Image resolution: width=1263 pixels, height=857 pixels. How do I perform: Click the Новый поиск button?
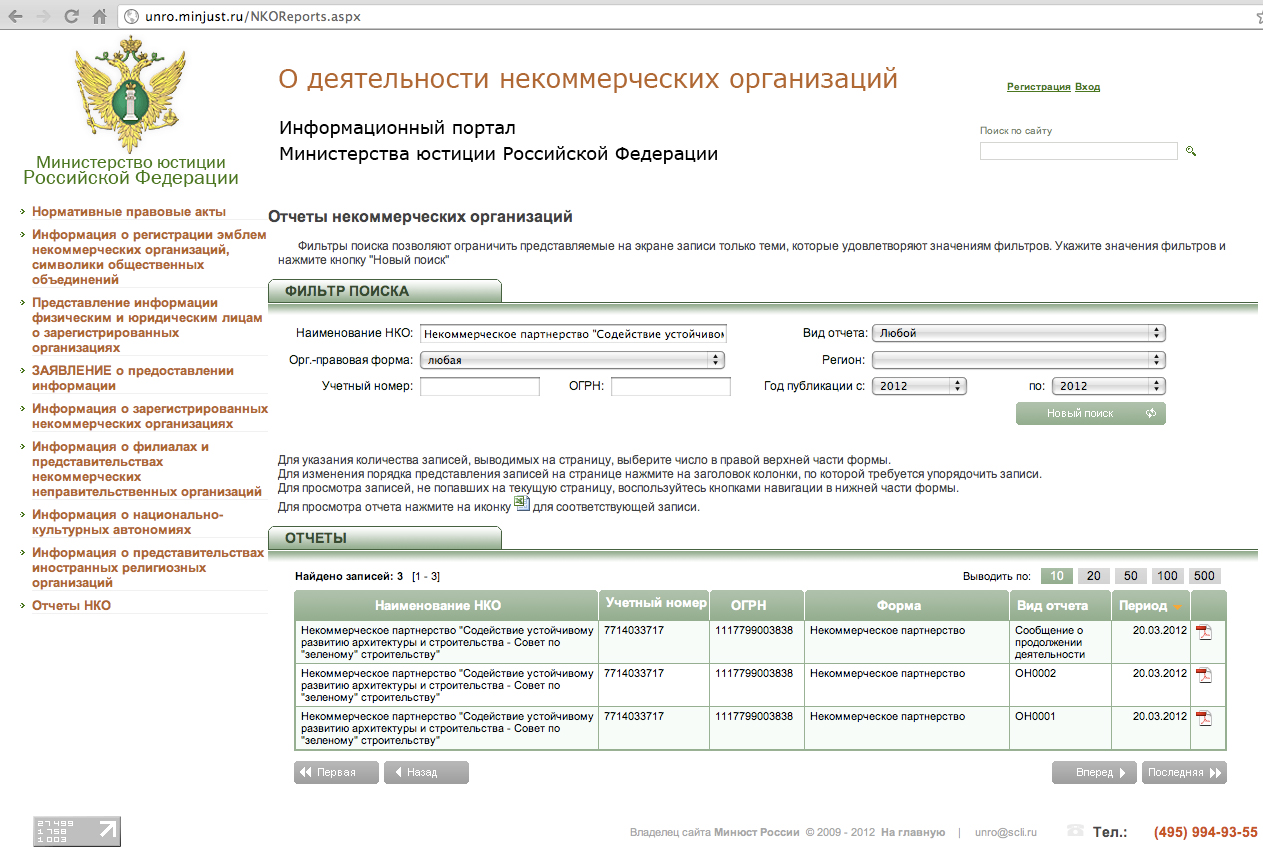click(1090, 413)
